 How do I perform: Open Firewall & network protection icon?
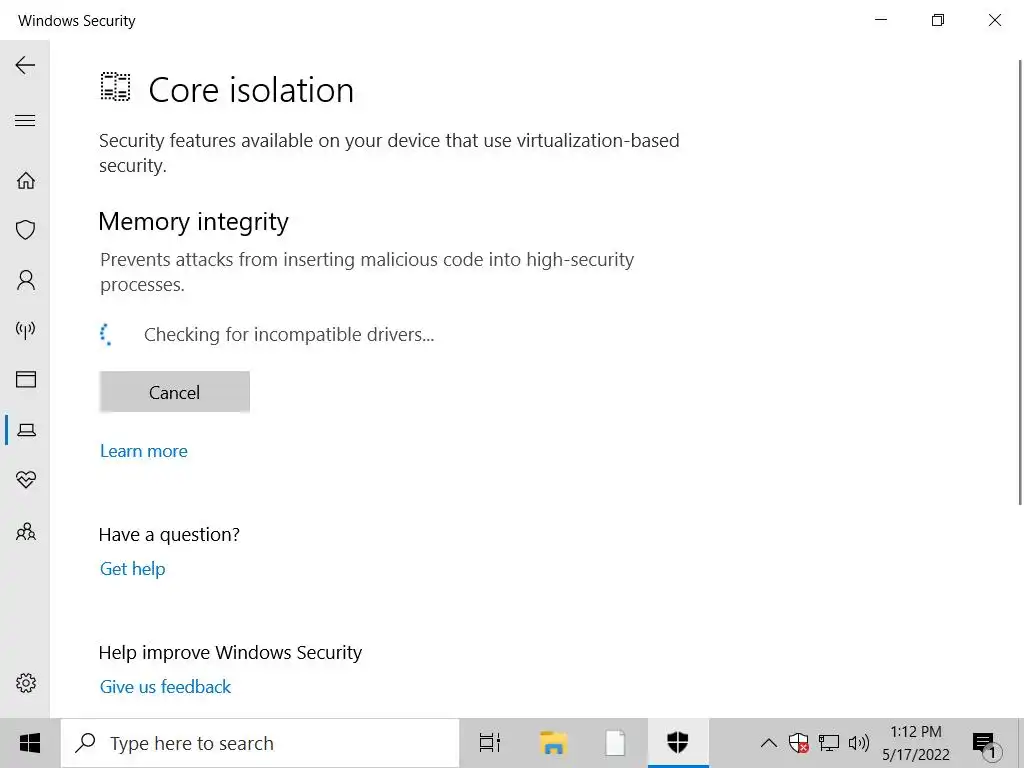26,330
